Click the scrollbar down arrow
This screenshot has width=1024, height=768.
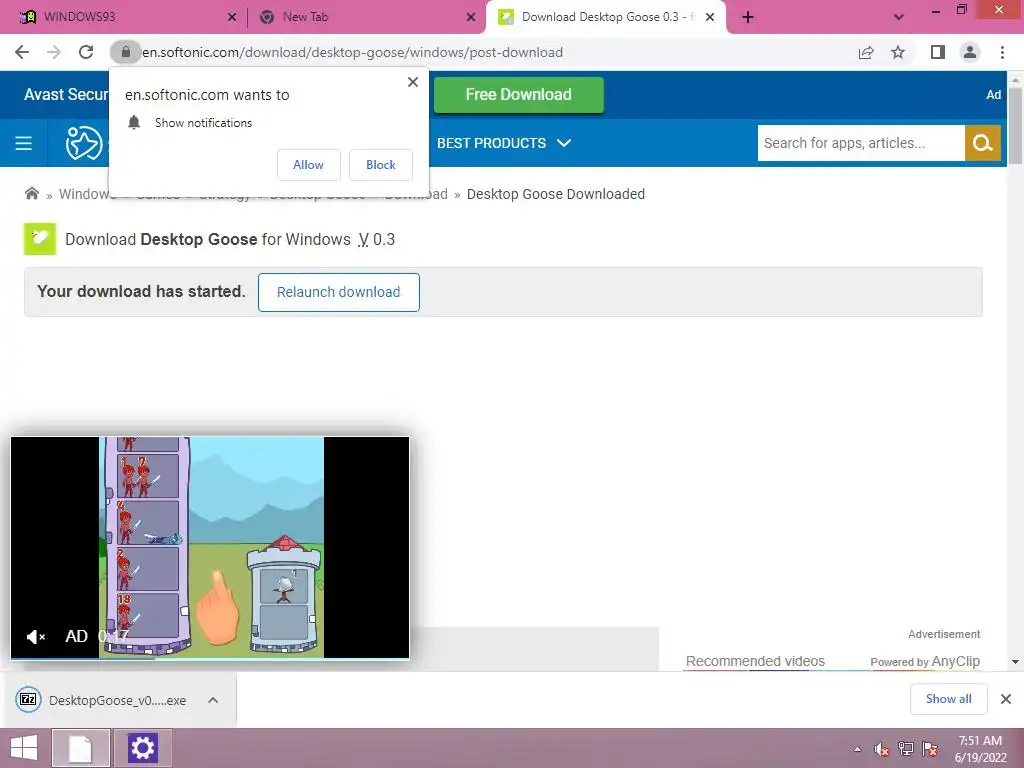[1015, 662]
